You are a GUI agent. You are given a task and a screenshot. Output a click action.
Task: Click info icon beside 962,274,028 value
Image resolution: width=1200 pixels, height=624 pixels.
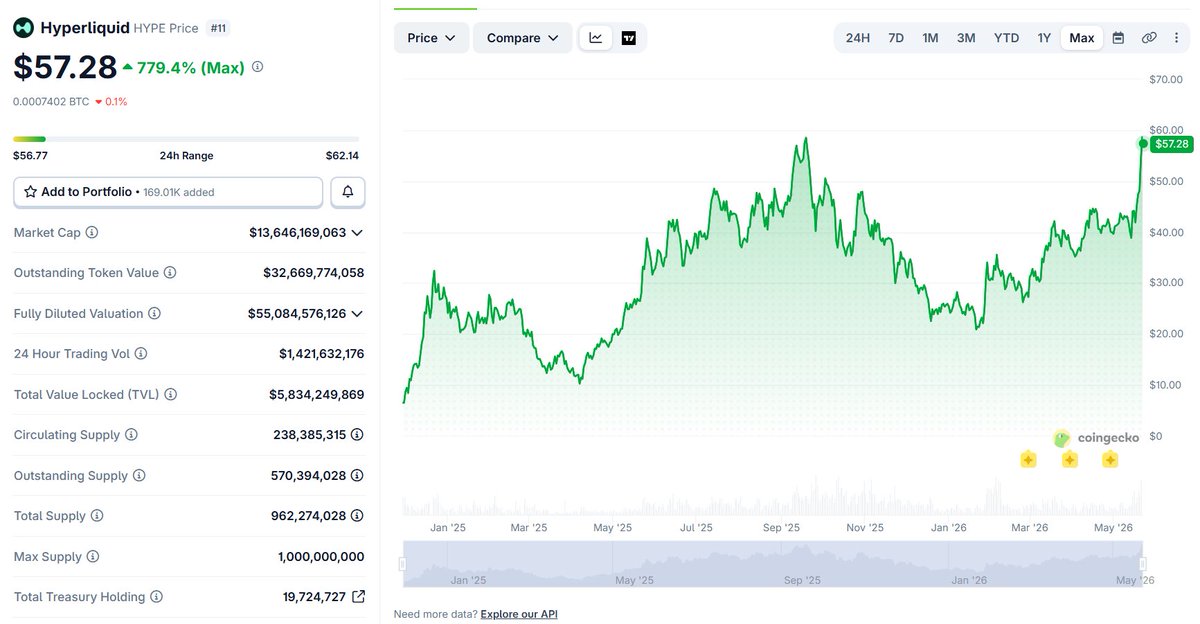357,516
